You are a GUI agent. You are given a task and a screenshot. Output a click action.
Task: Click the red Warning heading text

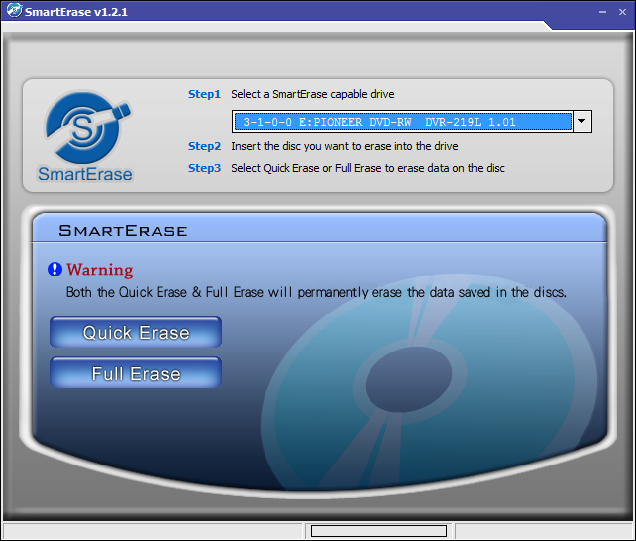pyautogui.click(x=100, y=270)
